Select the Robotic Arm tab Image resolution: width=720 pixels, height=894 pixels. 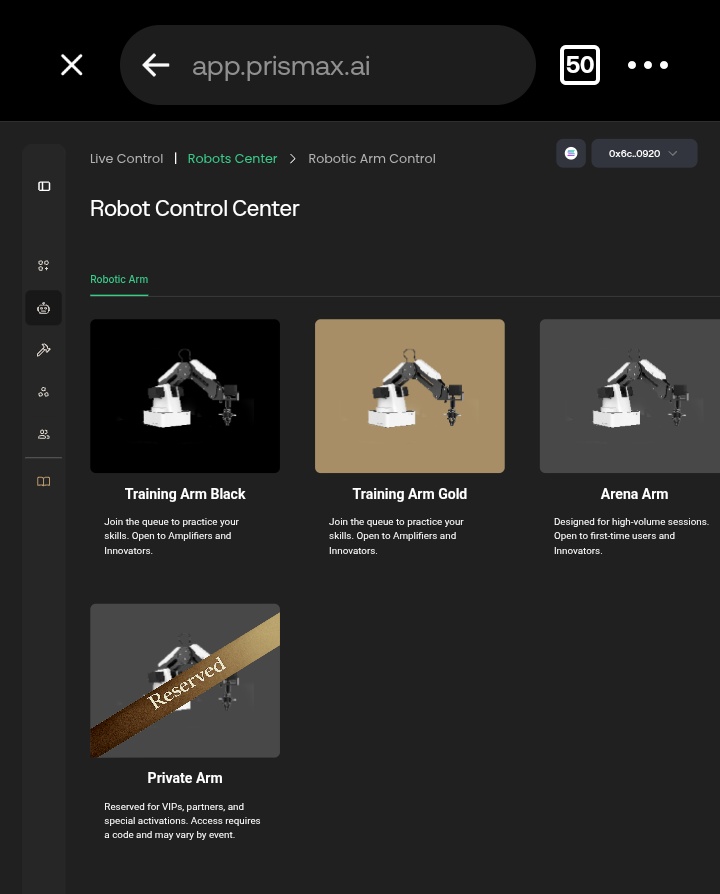(x=119, y=279)
